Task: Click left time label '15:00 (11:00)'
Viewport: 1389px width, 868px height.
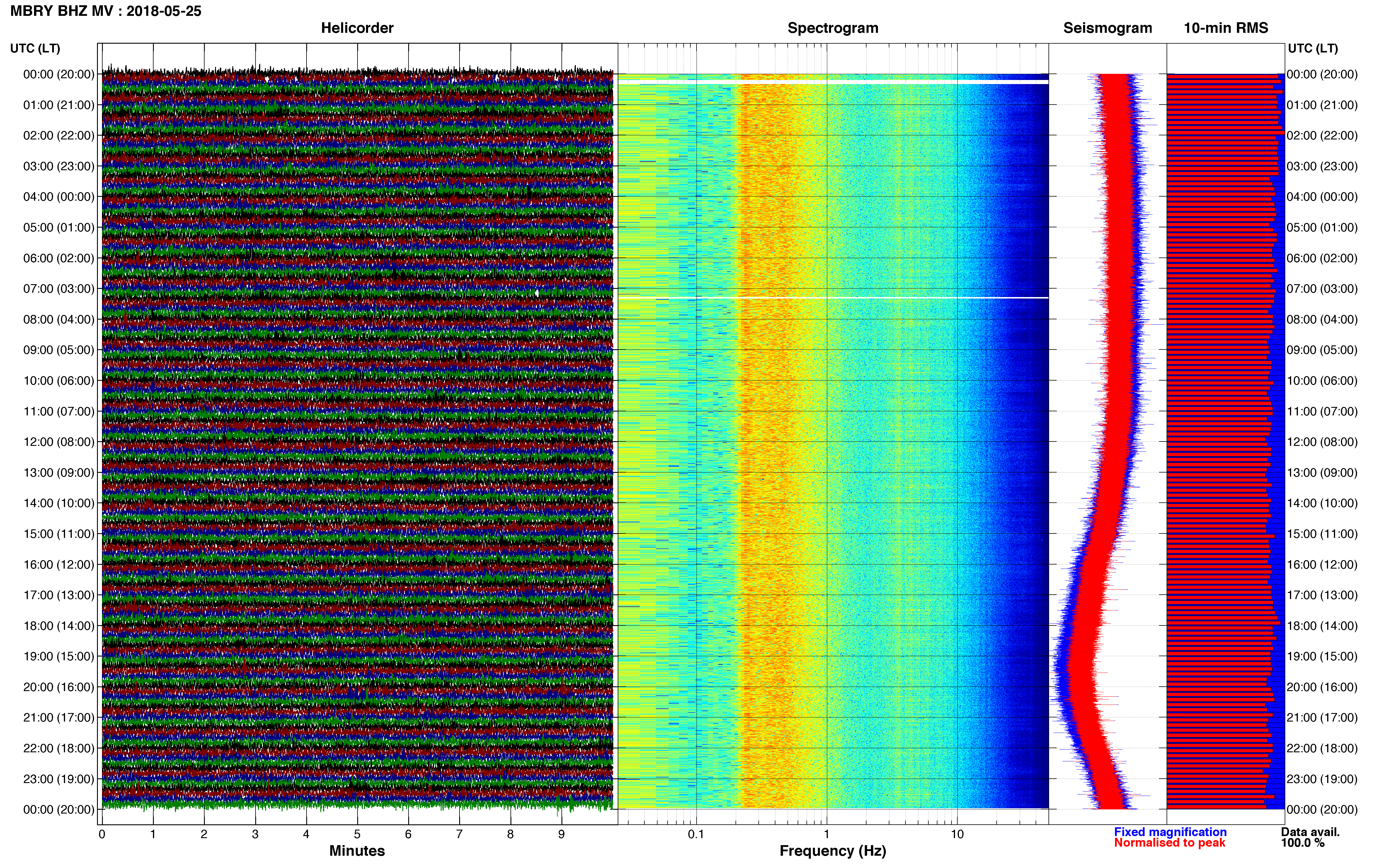Action: (x=59, y=534)
